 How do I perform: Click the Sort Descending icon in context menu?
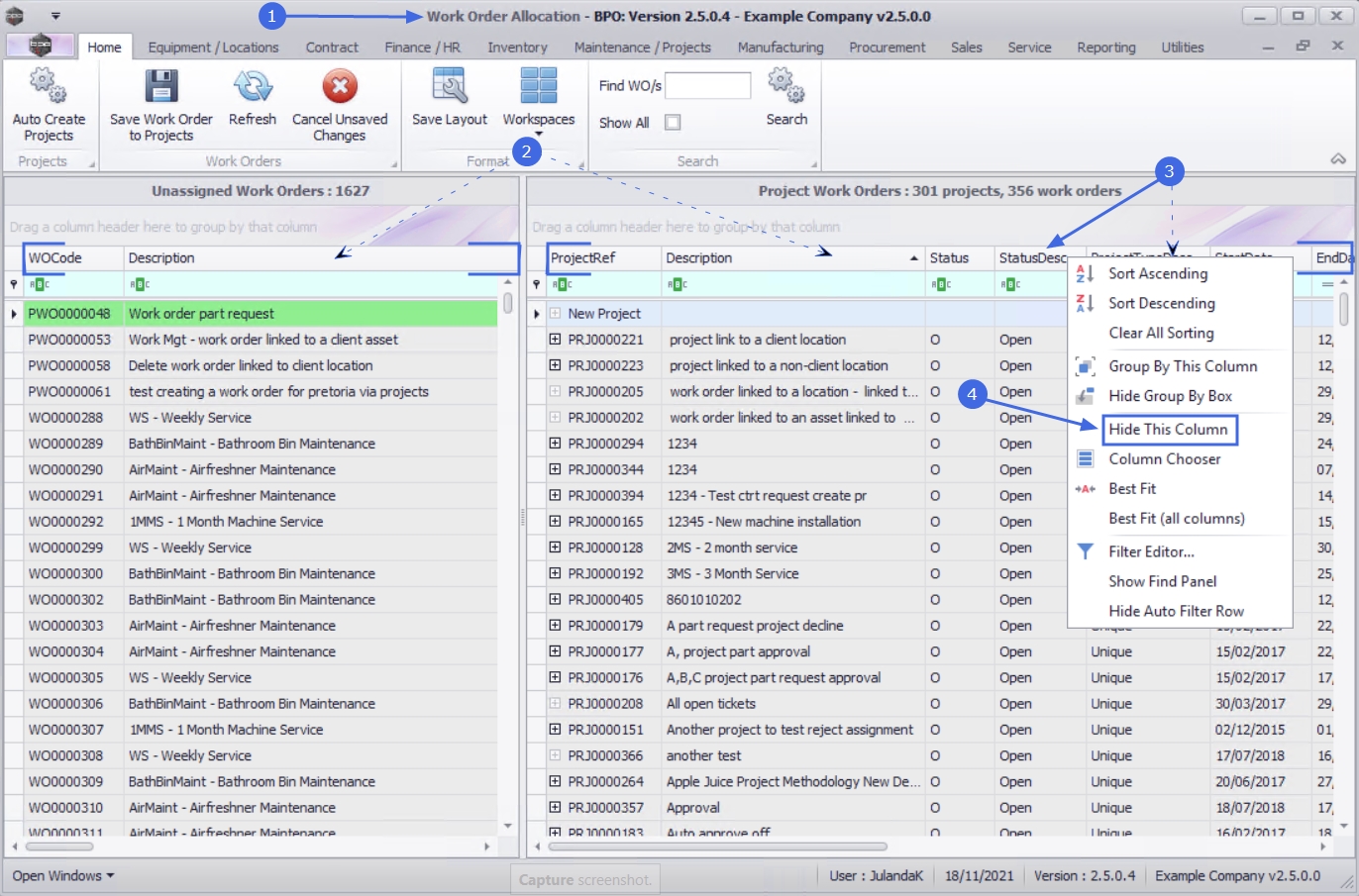click(x=1085, y=304)
